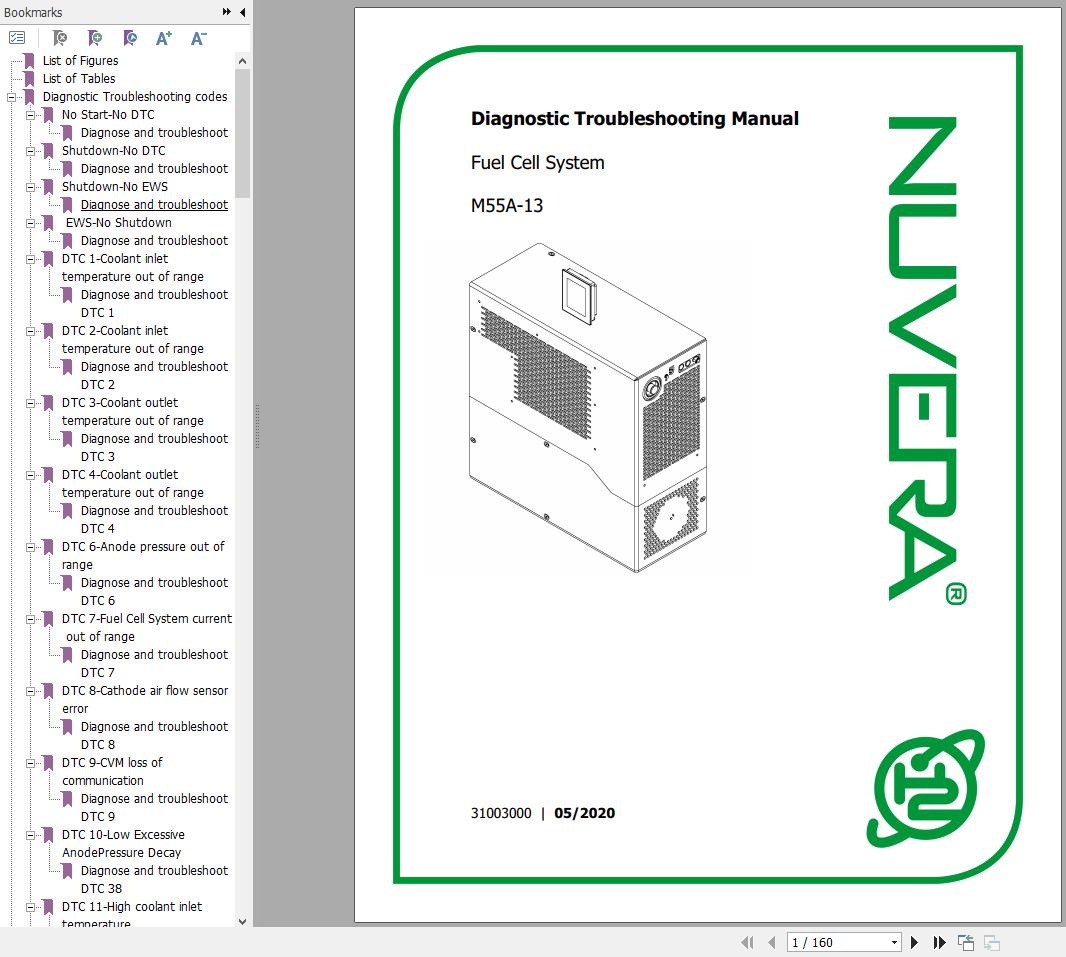
Task: Open the EWS-No Shutdown bookmark
Action: tap(118, 222)
